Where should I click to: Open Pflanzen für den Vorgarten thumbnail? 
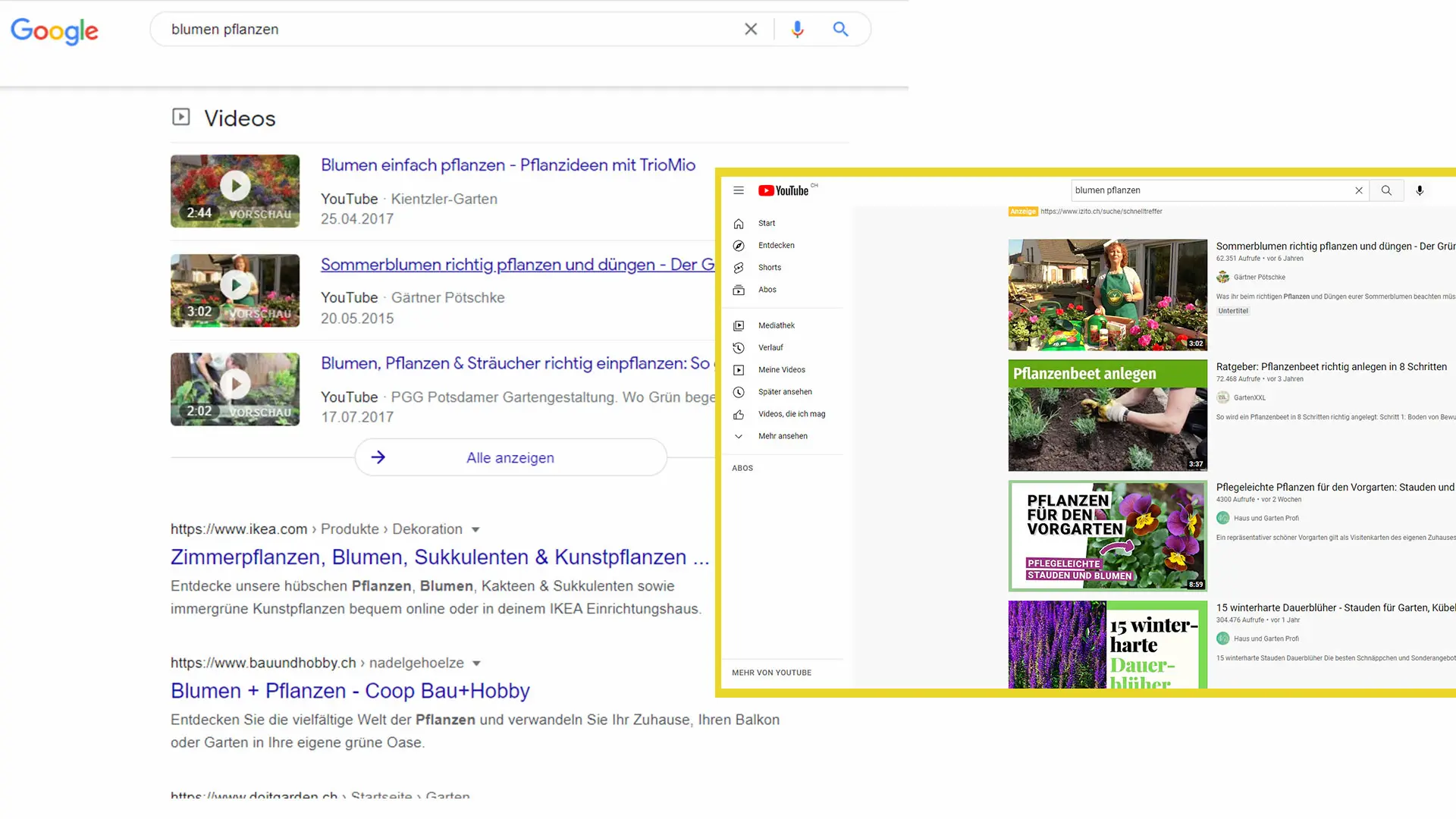tap(1108, 536)
